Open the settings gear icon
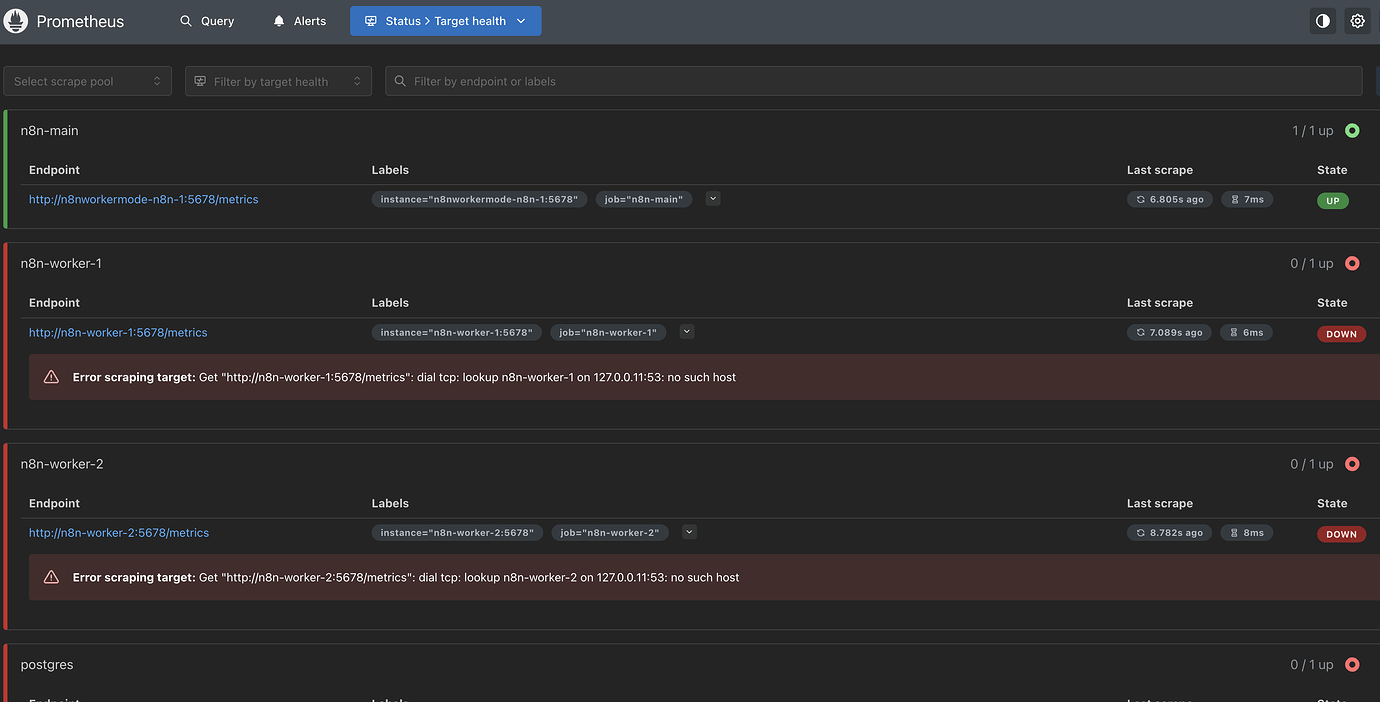Viewport: 1380px width, 702px height. (1357, 20)
